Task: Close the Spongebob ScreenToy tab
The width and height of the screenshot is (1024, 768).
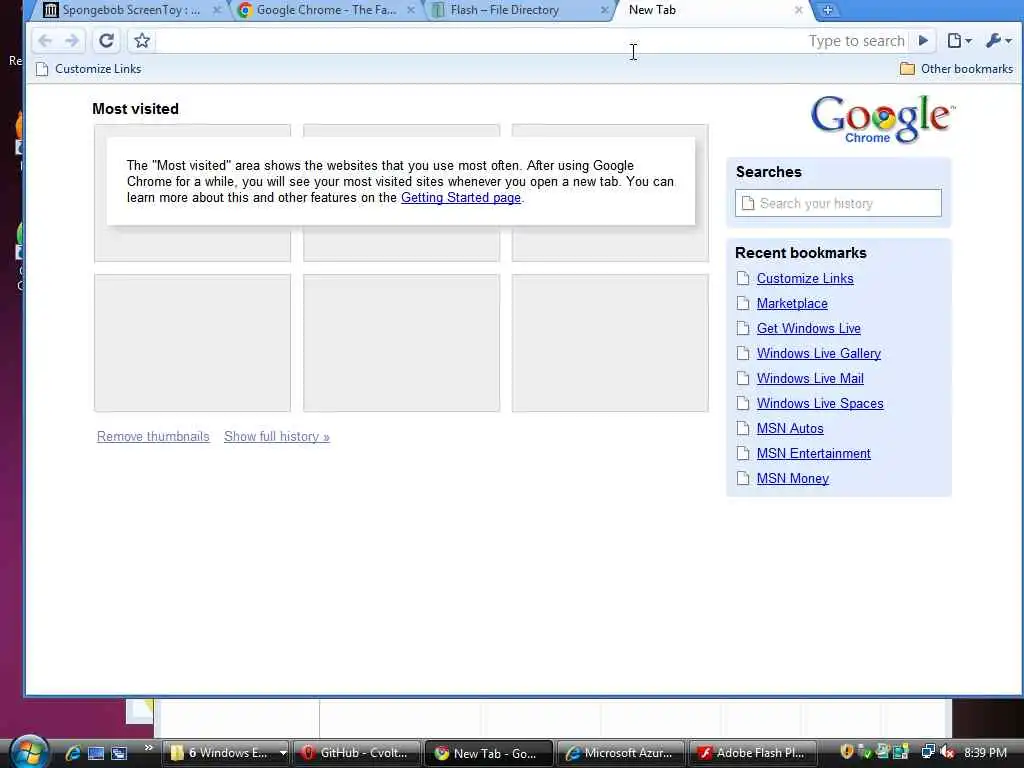Action: coord(217,10)
